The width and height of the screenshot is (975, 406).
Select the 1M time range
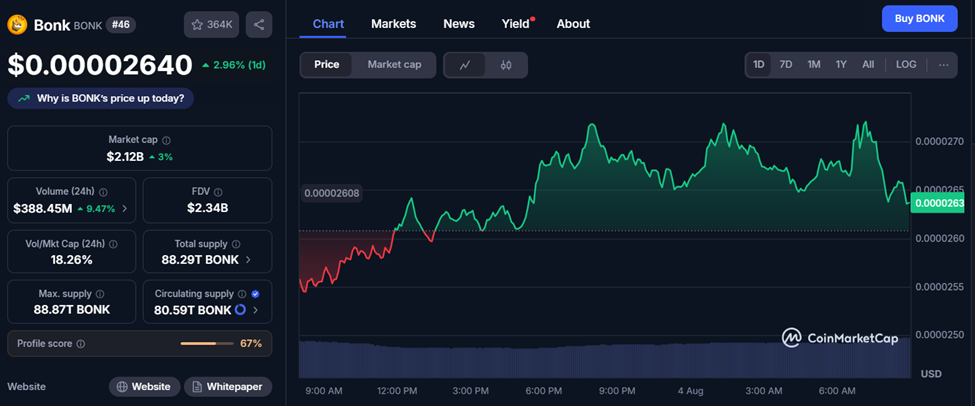pyautogui.click(x=814, y=65)
